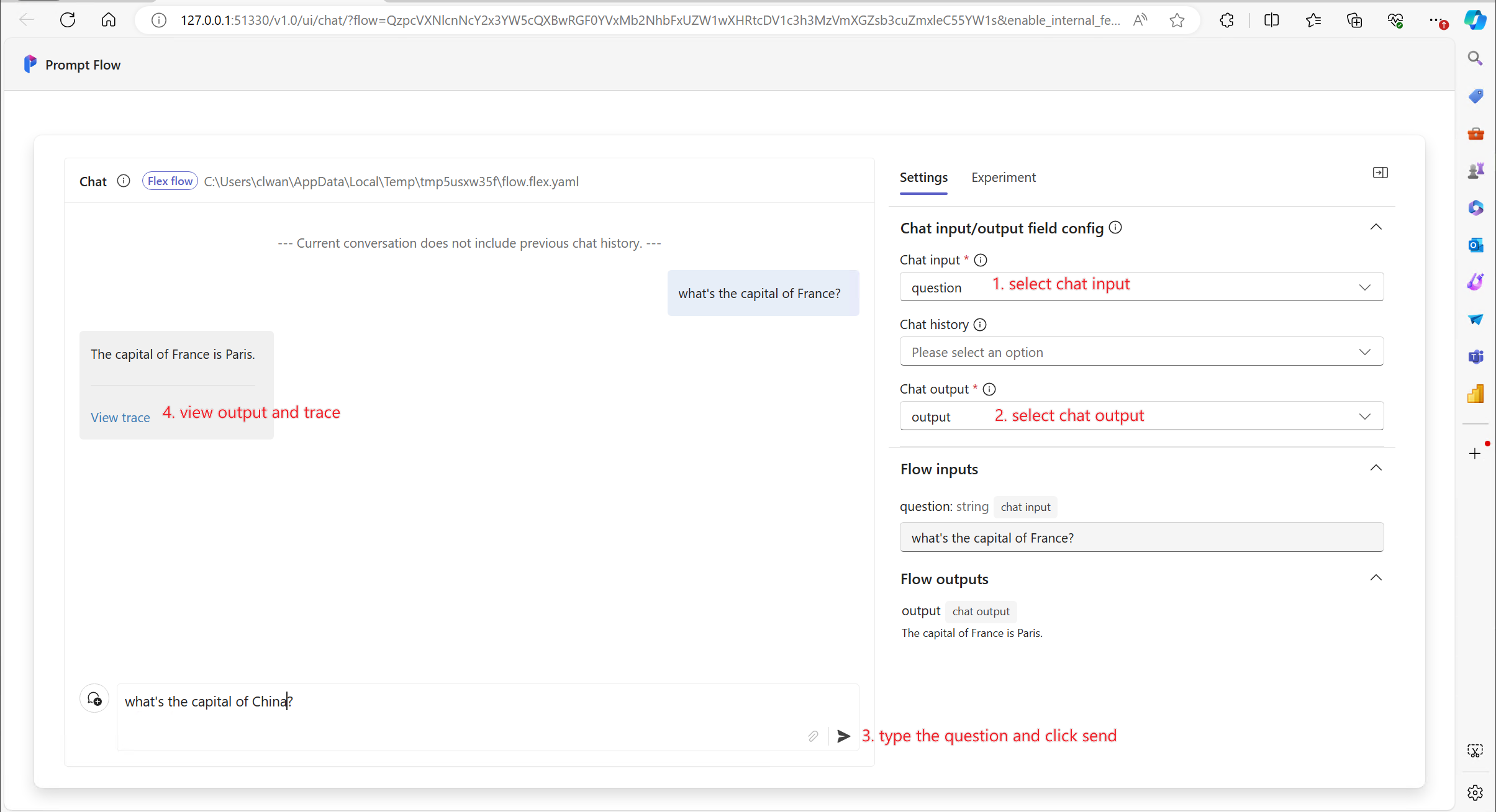Click the flow inputs question text field

[1141, 537]
